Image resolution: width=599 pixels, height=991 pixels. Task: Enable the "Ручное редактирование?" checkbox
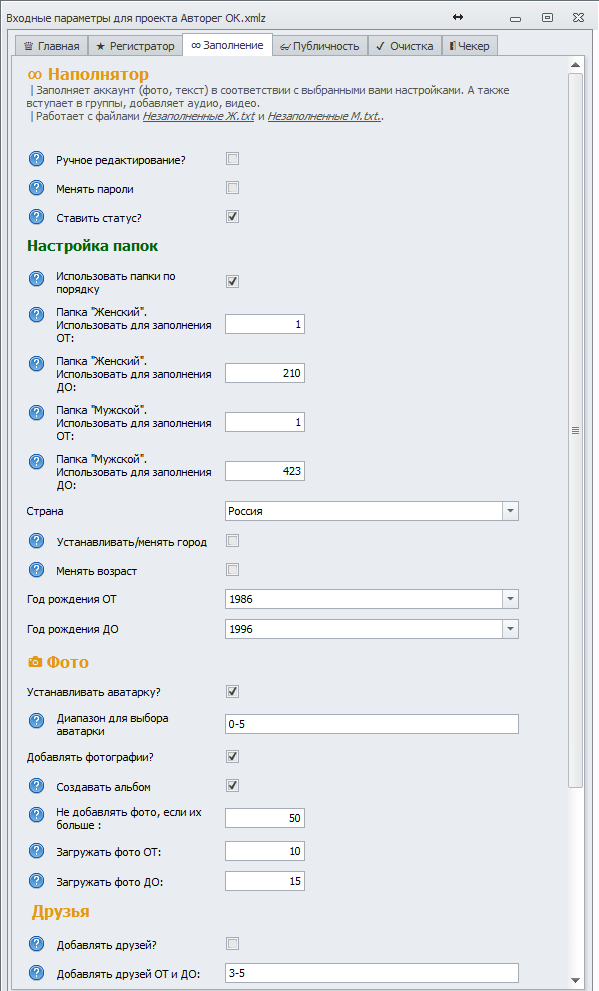pyautogui.click(x=231, y=158)
